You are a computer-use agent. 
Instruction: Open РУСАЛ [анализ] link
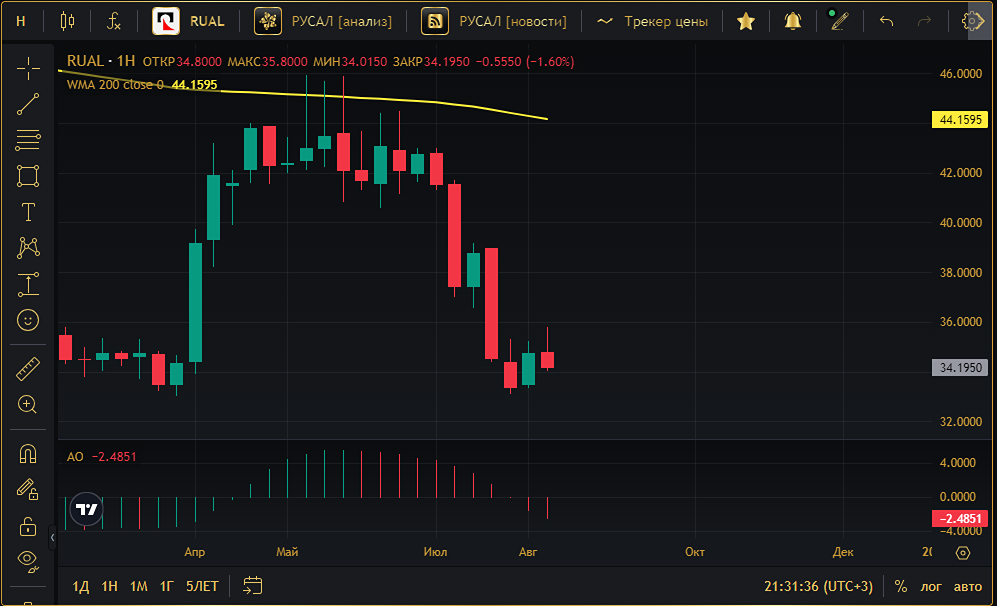click(x=323, y=21)
